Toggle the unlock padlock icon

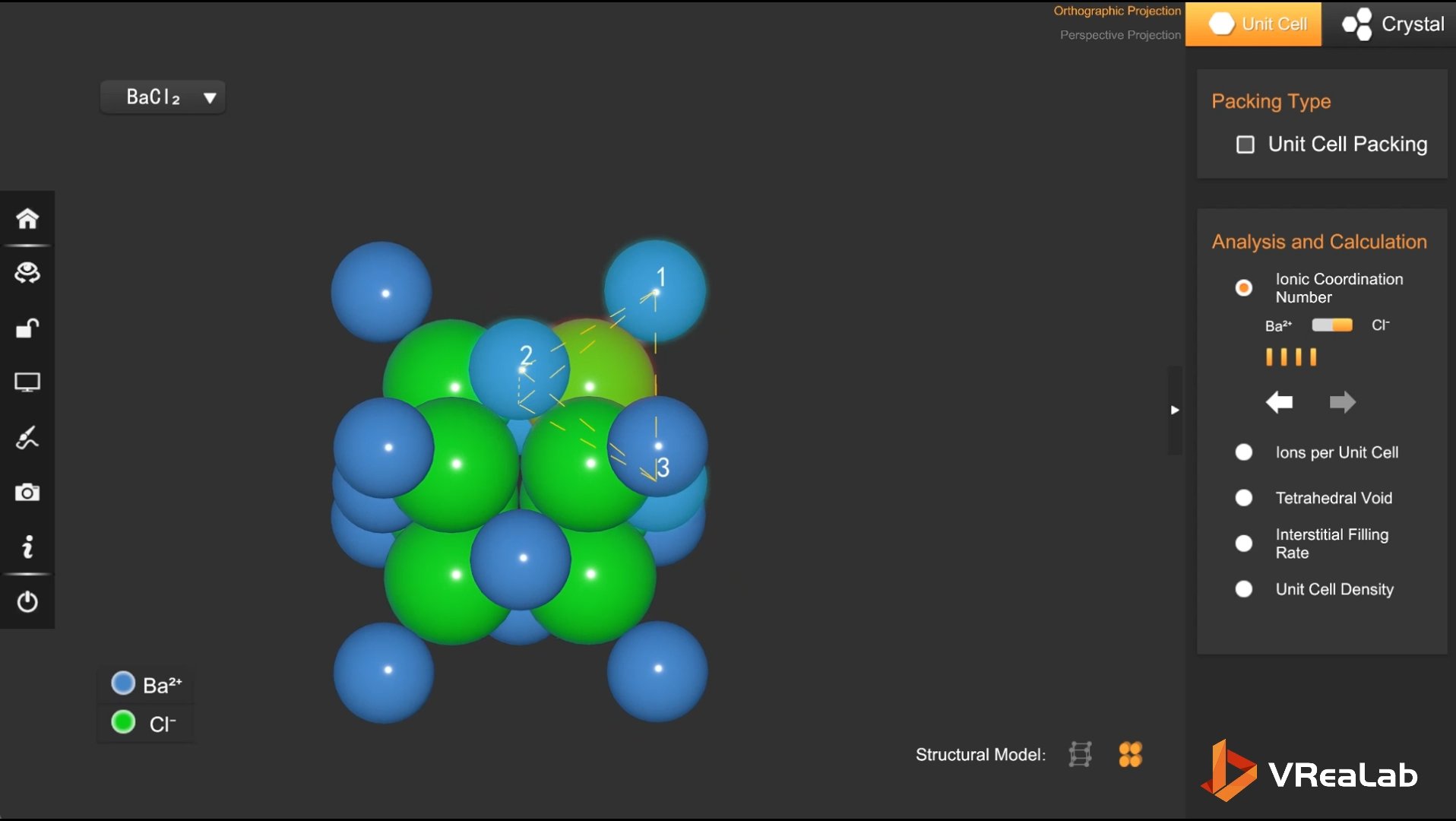27,328
